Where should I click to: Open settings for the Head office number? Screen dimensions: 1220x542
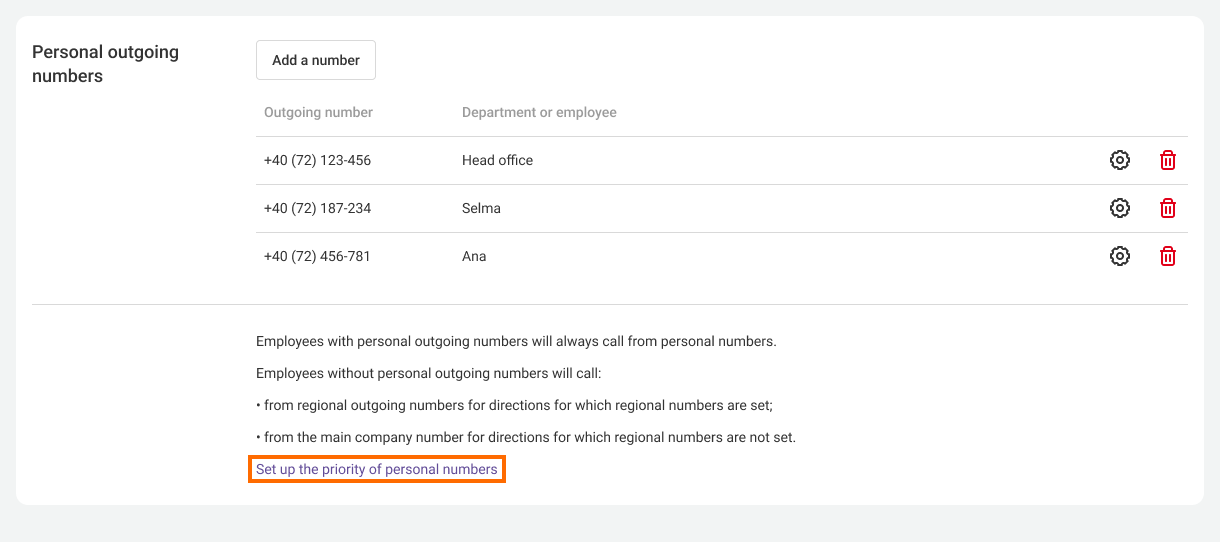[x=1120, y=160]
